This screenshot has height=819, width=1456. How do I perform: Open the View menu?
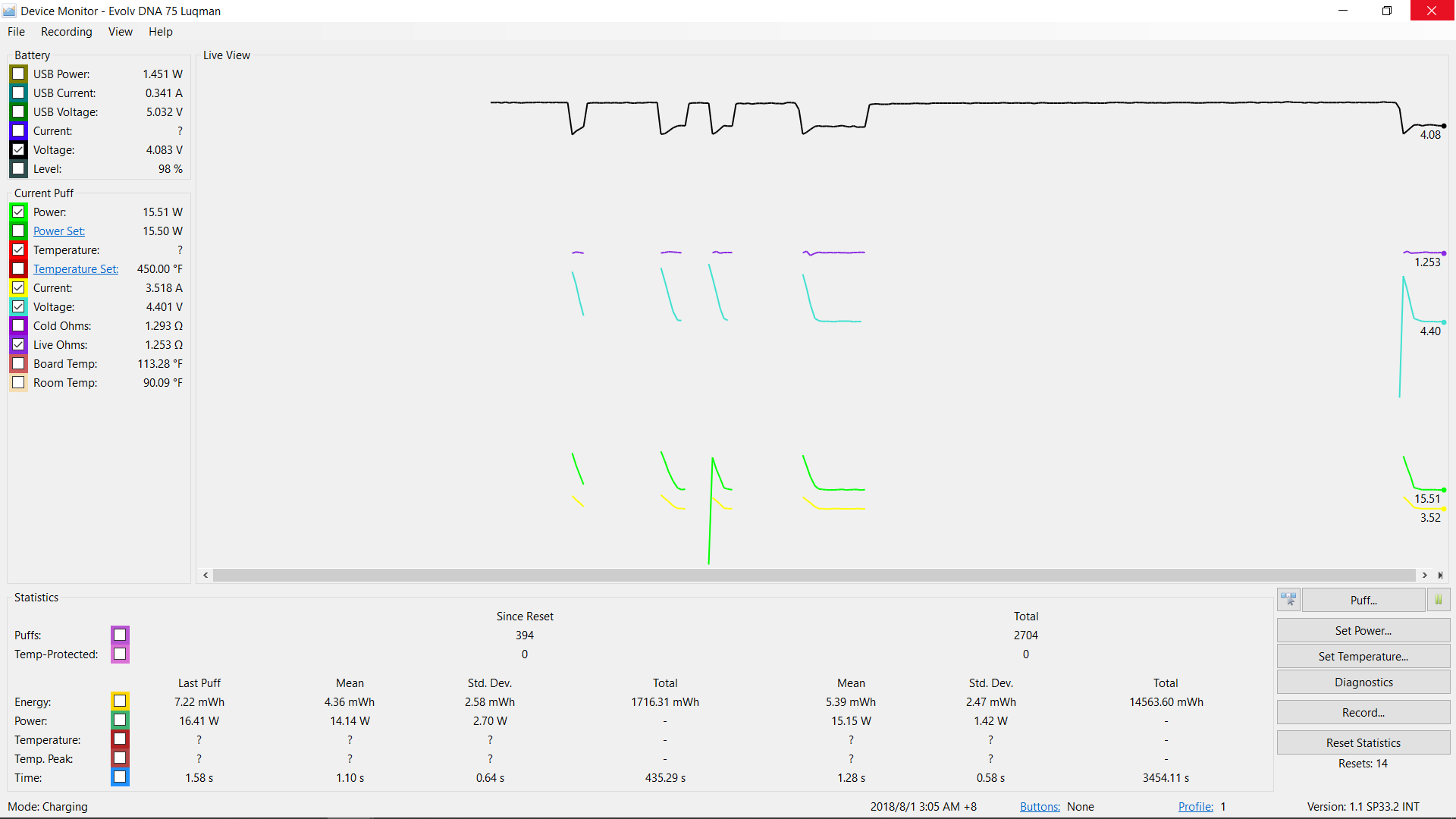(120, 32)
